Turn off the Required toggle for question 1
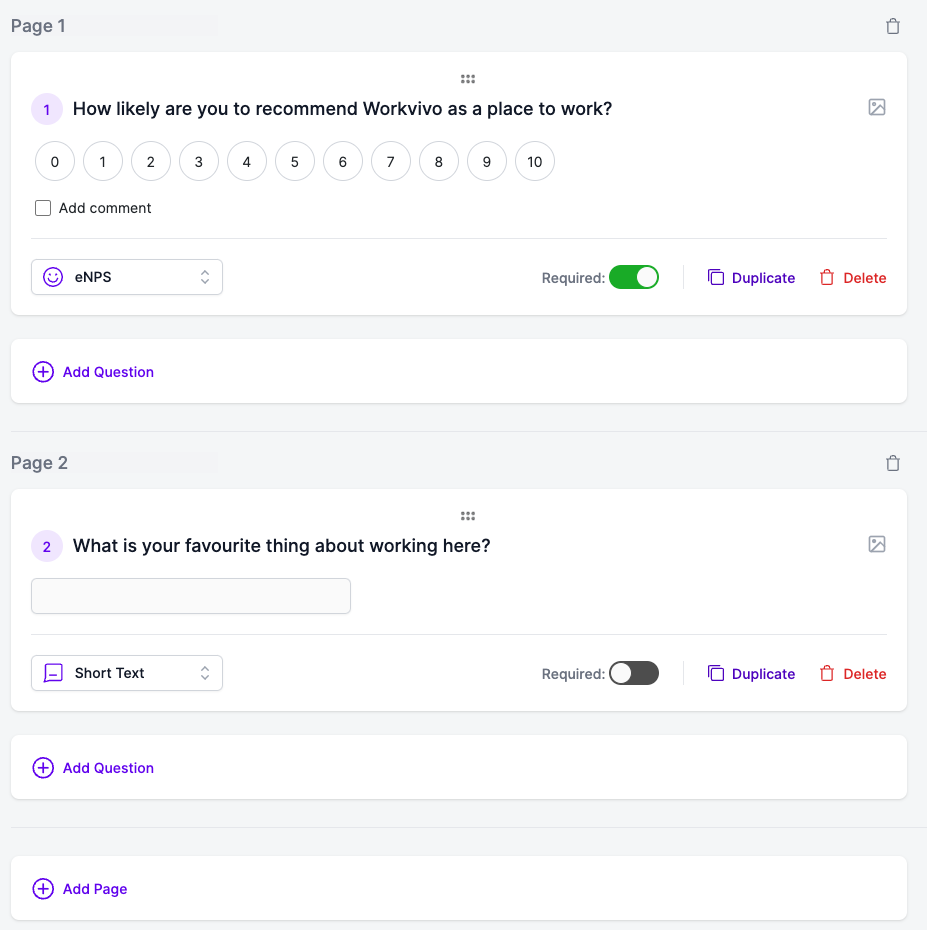This screenshot has width=927, height=930. (x=633, y=277)
